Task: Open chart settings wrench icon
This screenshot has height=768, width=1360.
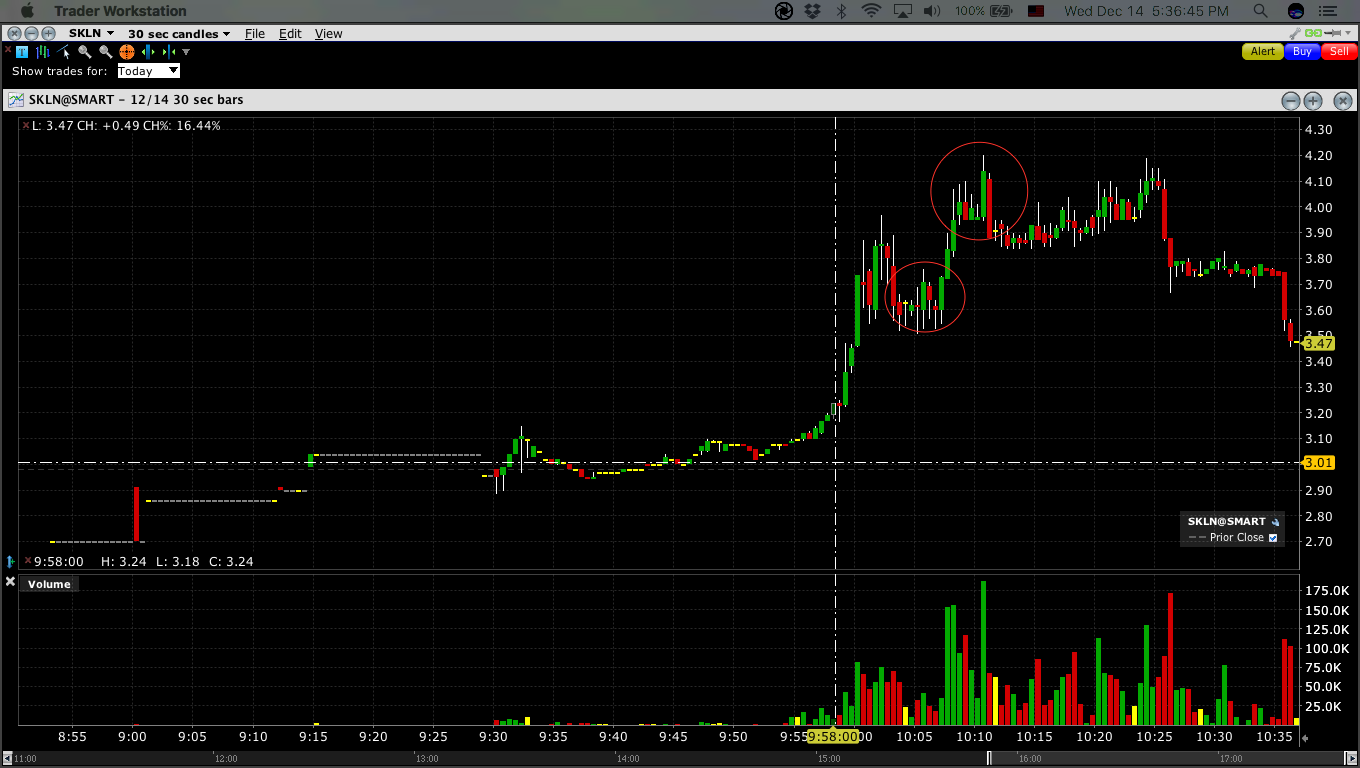Action: click(x=1296, y=33)
